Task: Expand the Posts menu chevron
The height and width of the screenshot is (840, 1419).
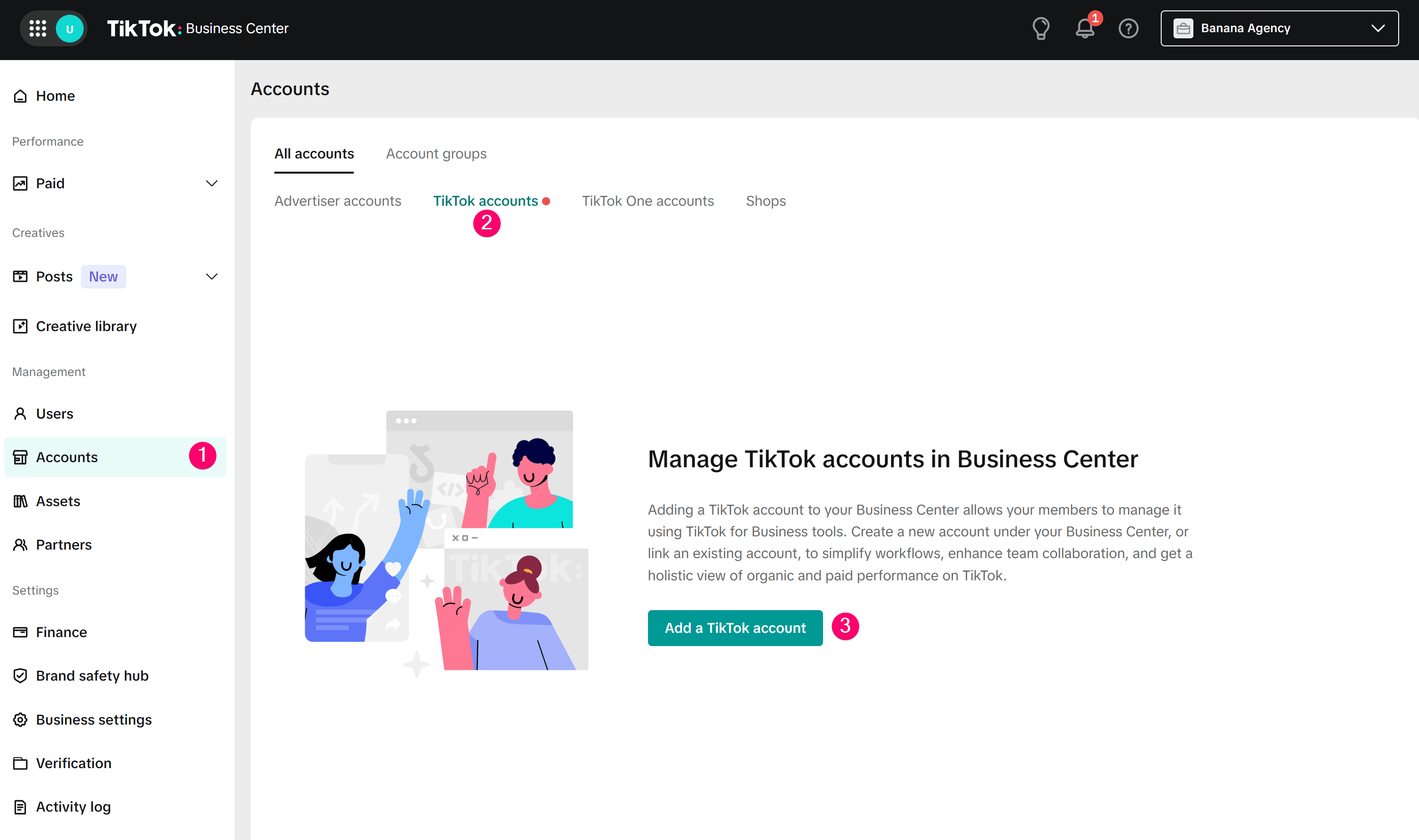Action: tap(212, 277)
